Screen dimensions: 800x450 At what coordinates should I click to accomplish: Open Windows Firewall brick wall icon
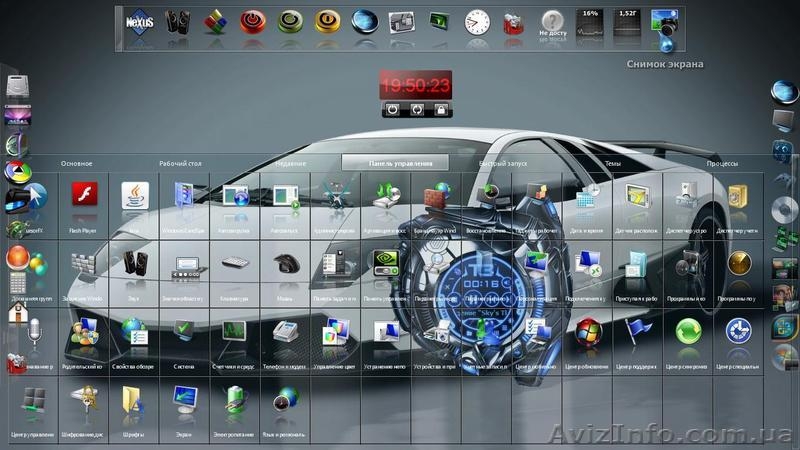435,194
